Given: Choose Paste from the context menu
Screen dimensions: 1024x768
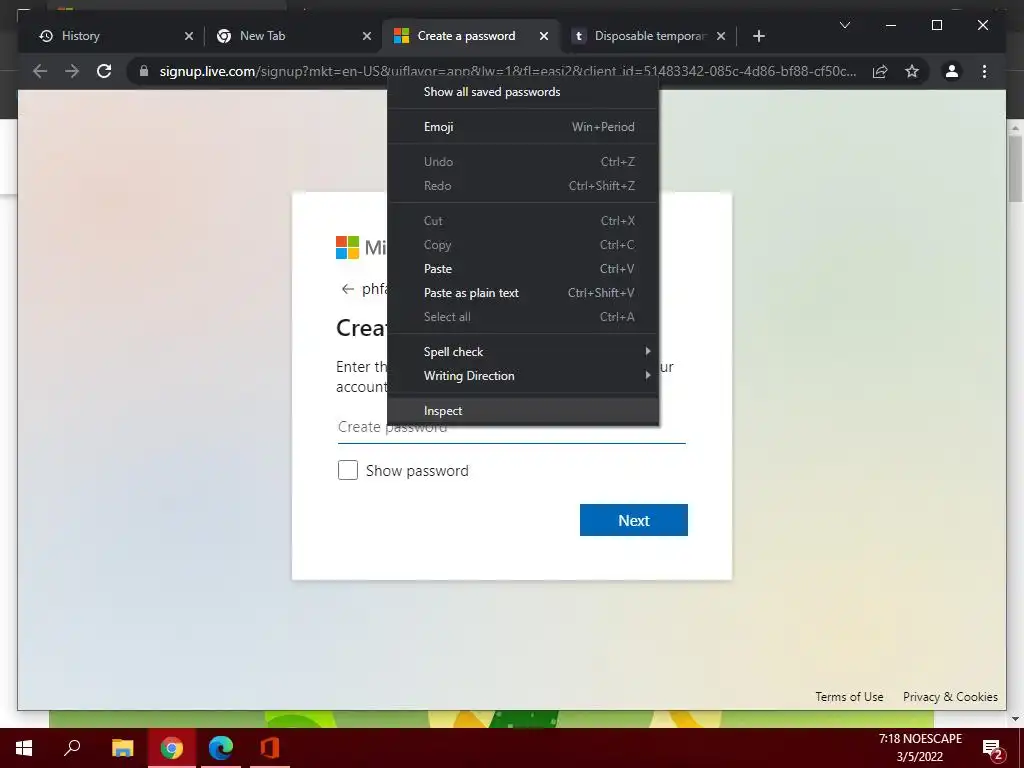Looking at the screenshot, I should tap(522, 269).
